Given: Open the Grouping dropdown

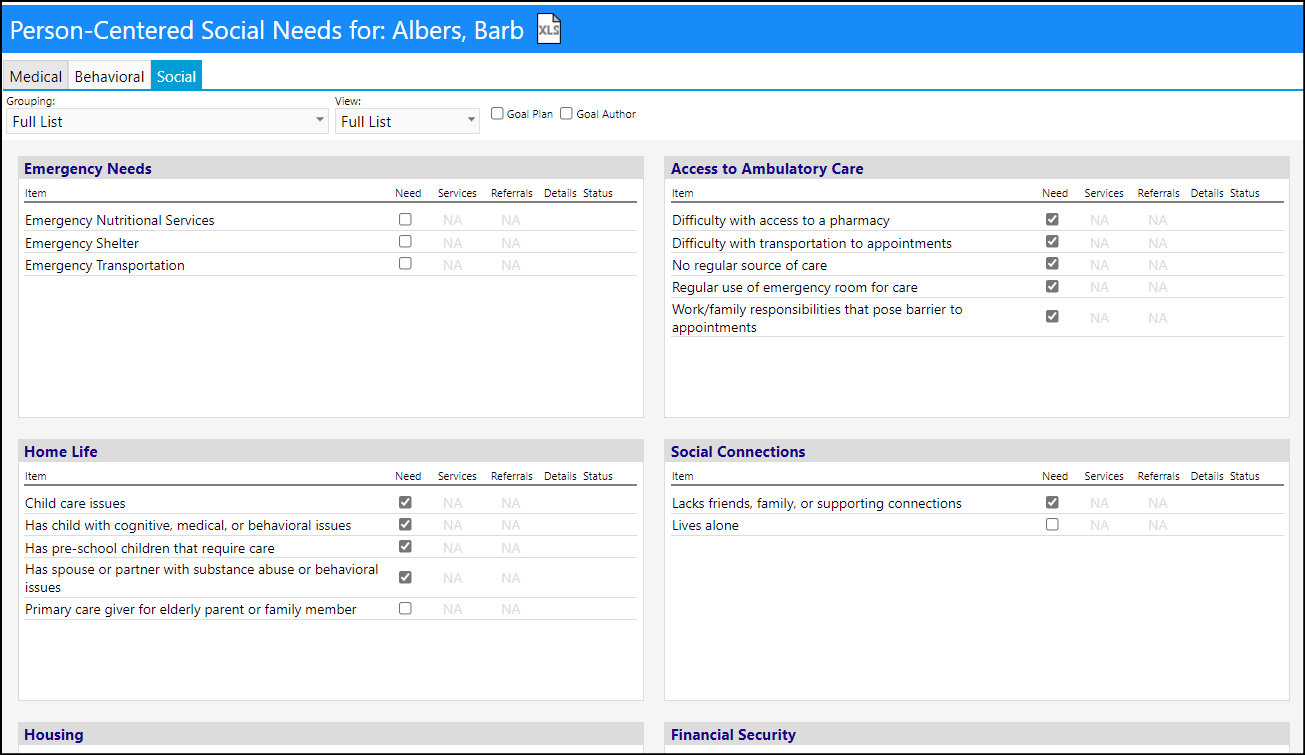Looking at the screenshot, I should [x=167, y=121].
